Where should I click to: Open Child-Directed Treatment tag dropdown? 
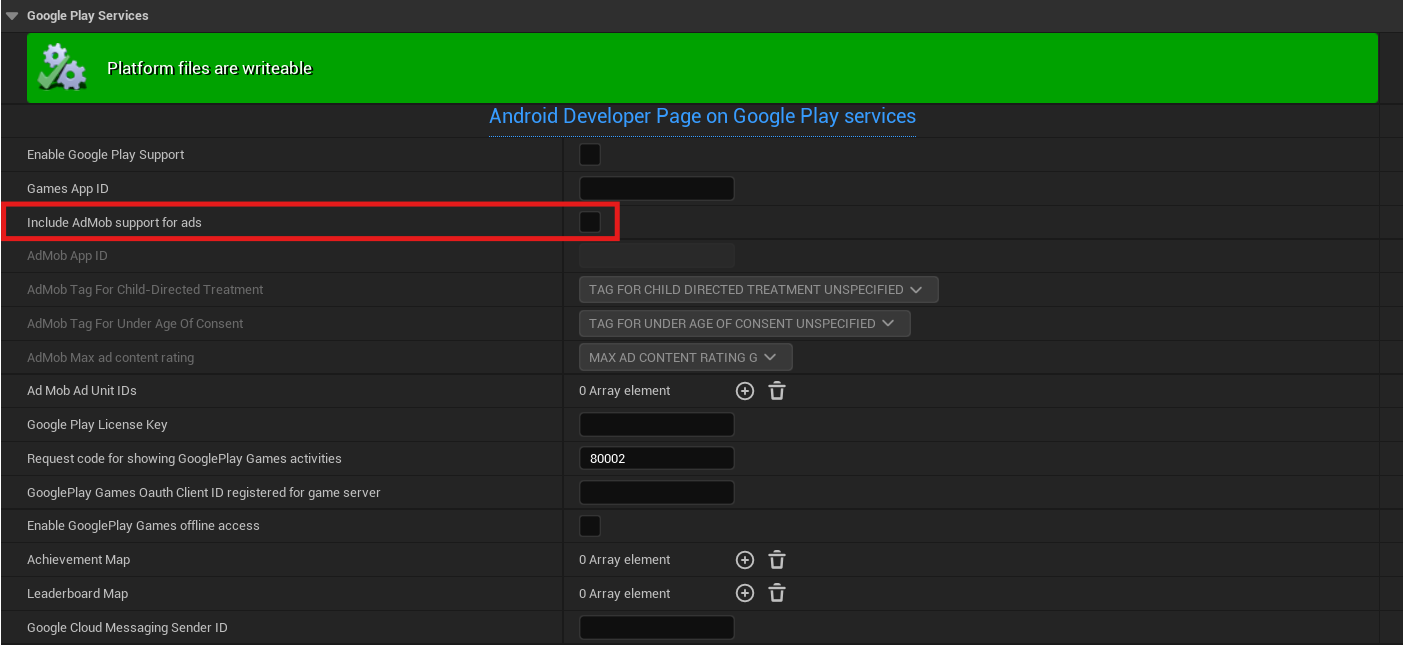[x=758, y=290]
